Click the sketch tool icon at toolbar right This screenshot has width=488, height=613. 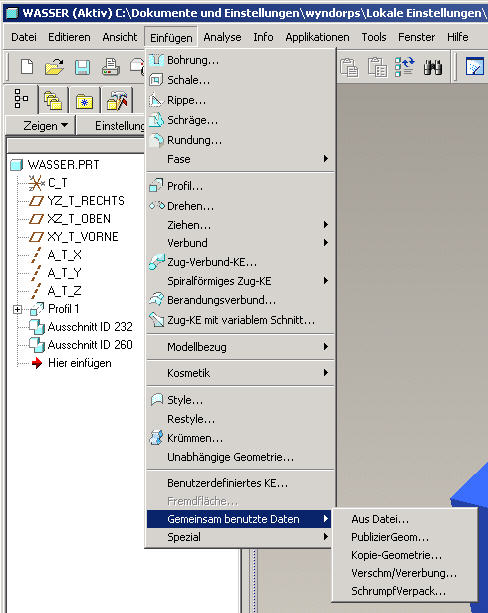(475, 66)
